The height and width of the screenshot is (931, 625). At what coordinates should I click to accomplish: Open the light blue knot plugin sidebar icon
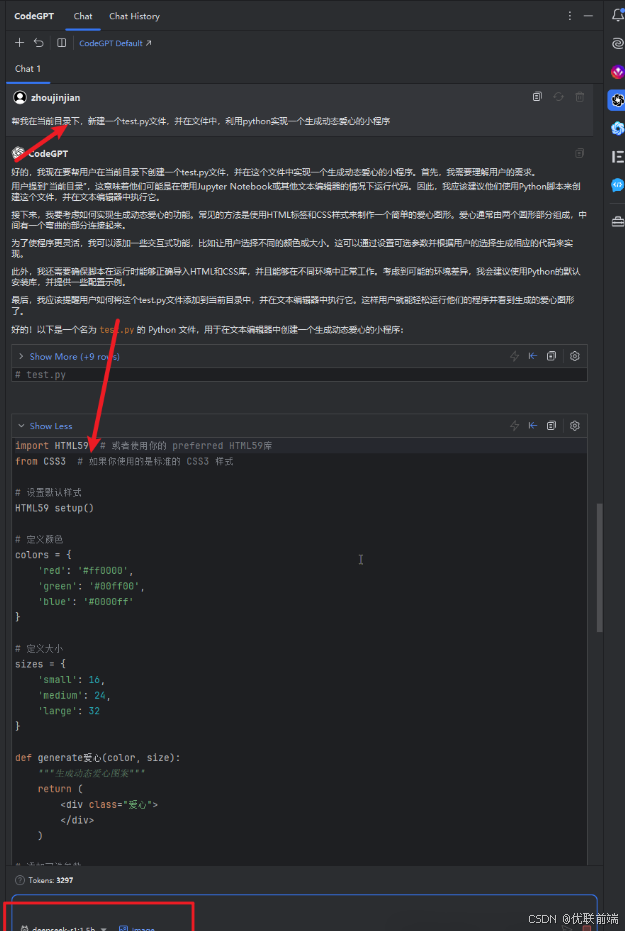[617, 128]
